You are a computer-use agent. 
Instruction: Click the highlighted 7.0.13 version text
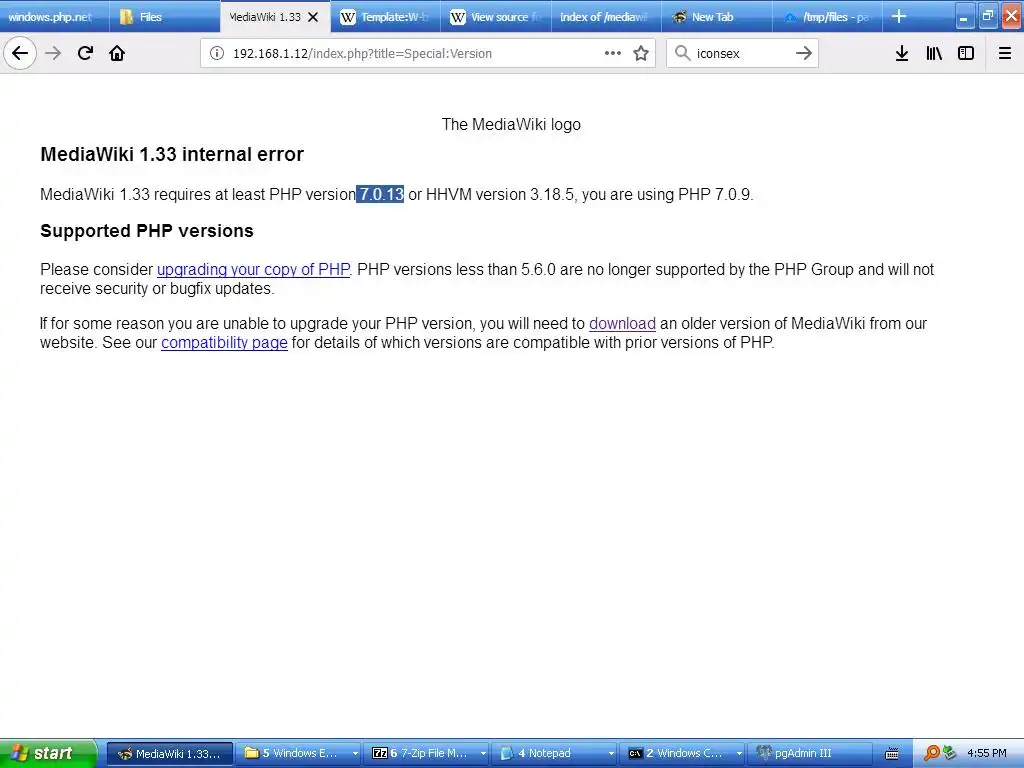pos(380,194)
